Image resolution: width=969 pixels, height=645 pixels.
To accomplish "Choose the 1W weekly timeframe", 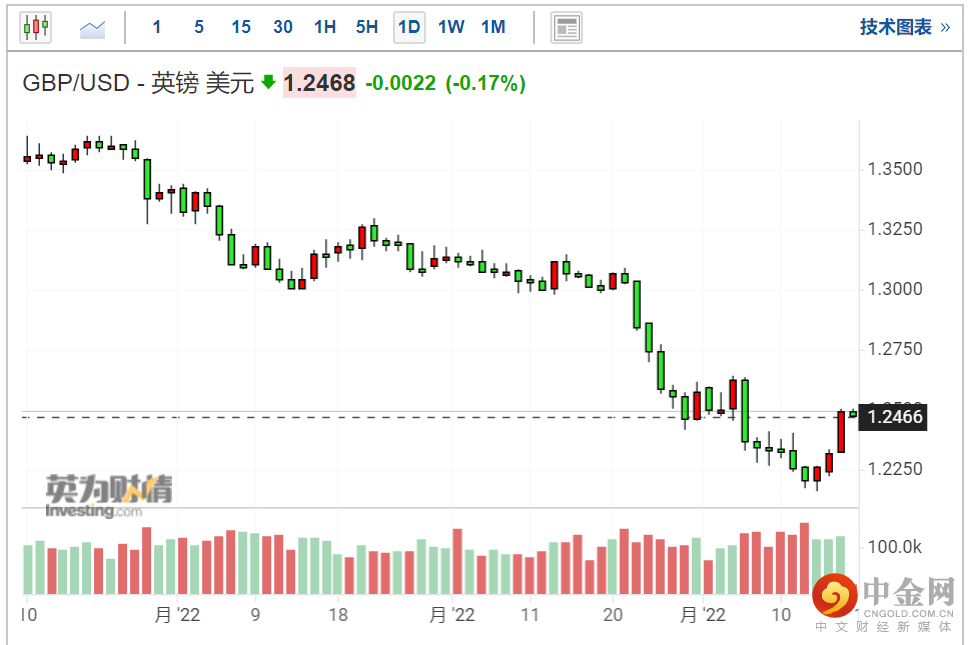I will pos(451,27).
